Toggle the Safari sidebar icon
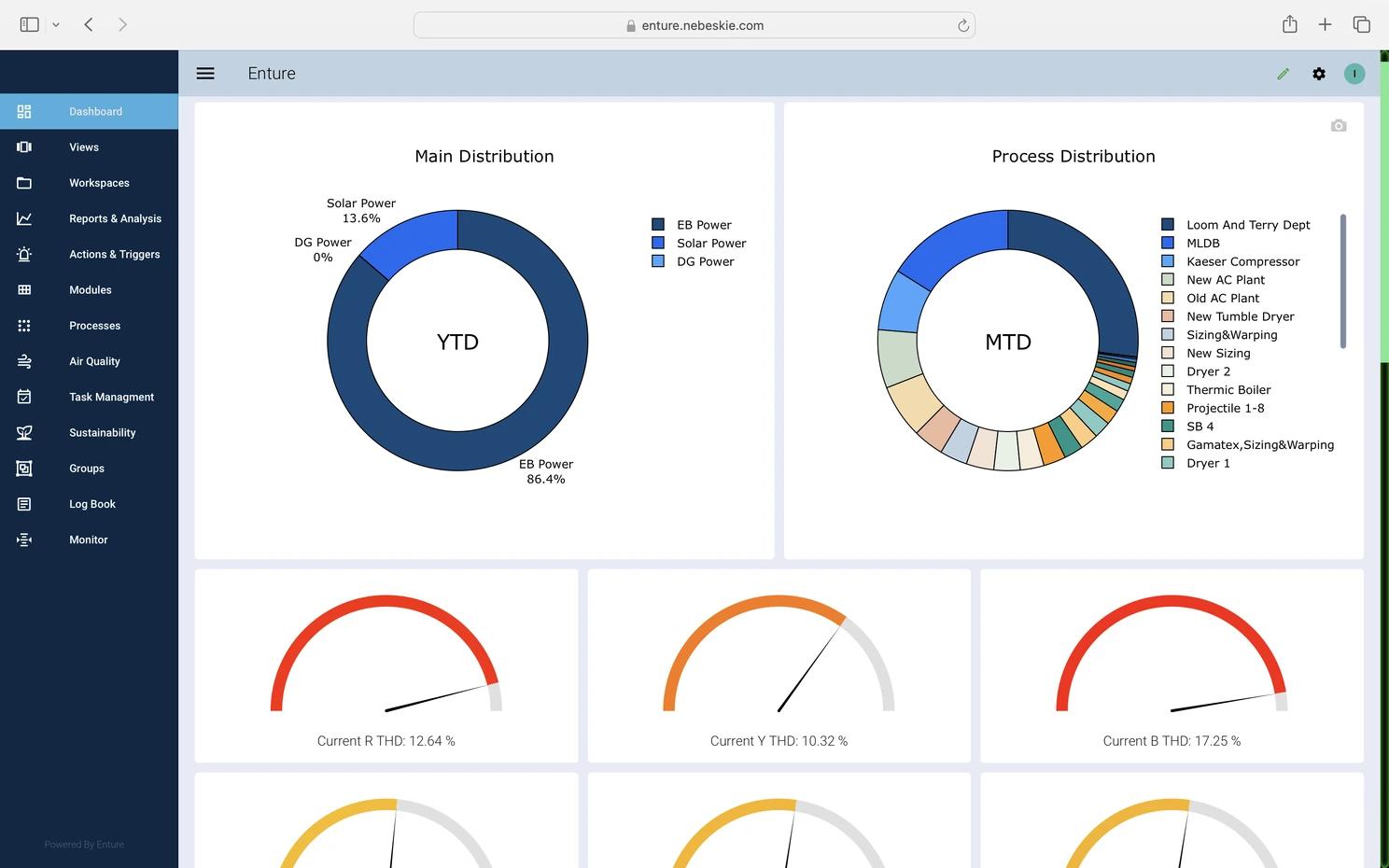Viewport: 1389px width, 868px height. [30, 24]
